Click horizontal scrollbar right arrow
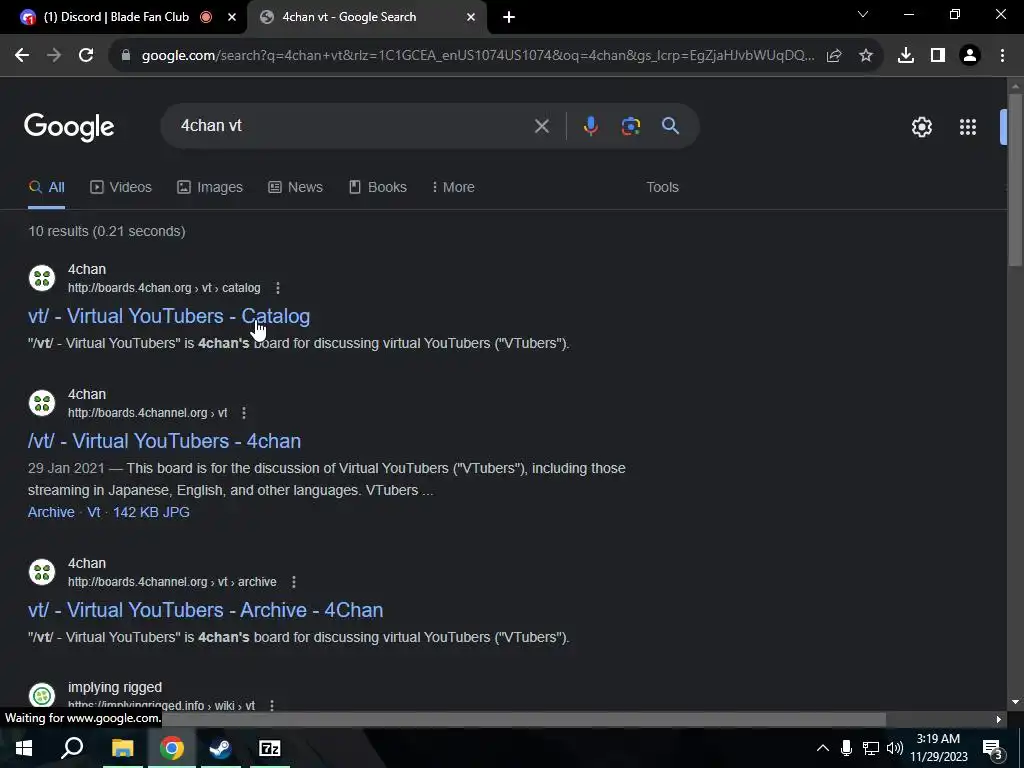The height and width of the screenshot is (768, 1024). tap(998, 720)
